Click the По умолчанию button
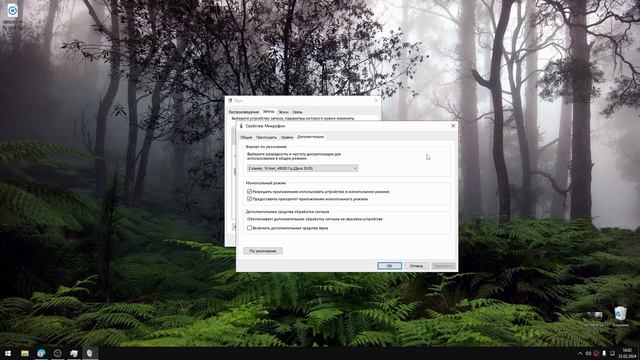The width and height of the screenshot is (640, 360). 263,251
